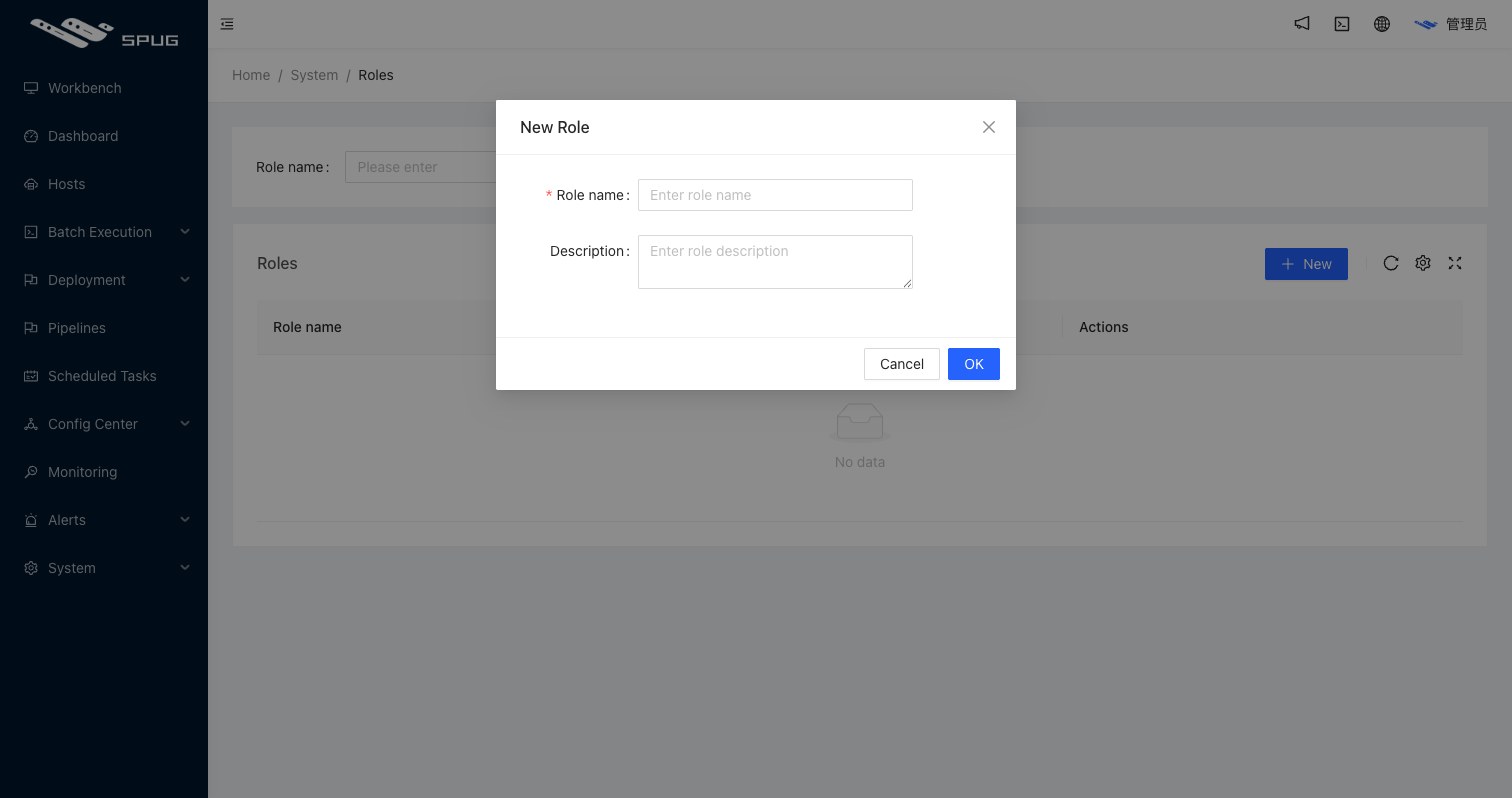Go to Home breadcrumb

tap(251, 75)
